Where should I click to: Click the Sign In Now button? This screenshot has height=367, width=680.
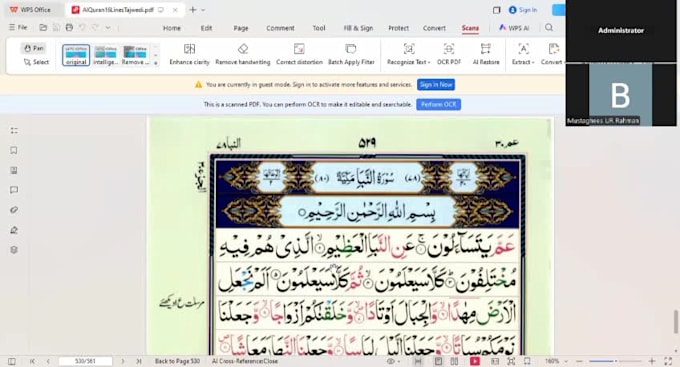click(x=436, y=85)
